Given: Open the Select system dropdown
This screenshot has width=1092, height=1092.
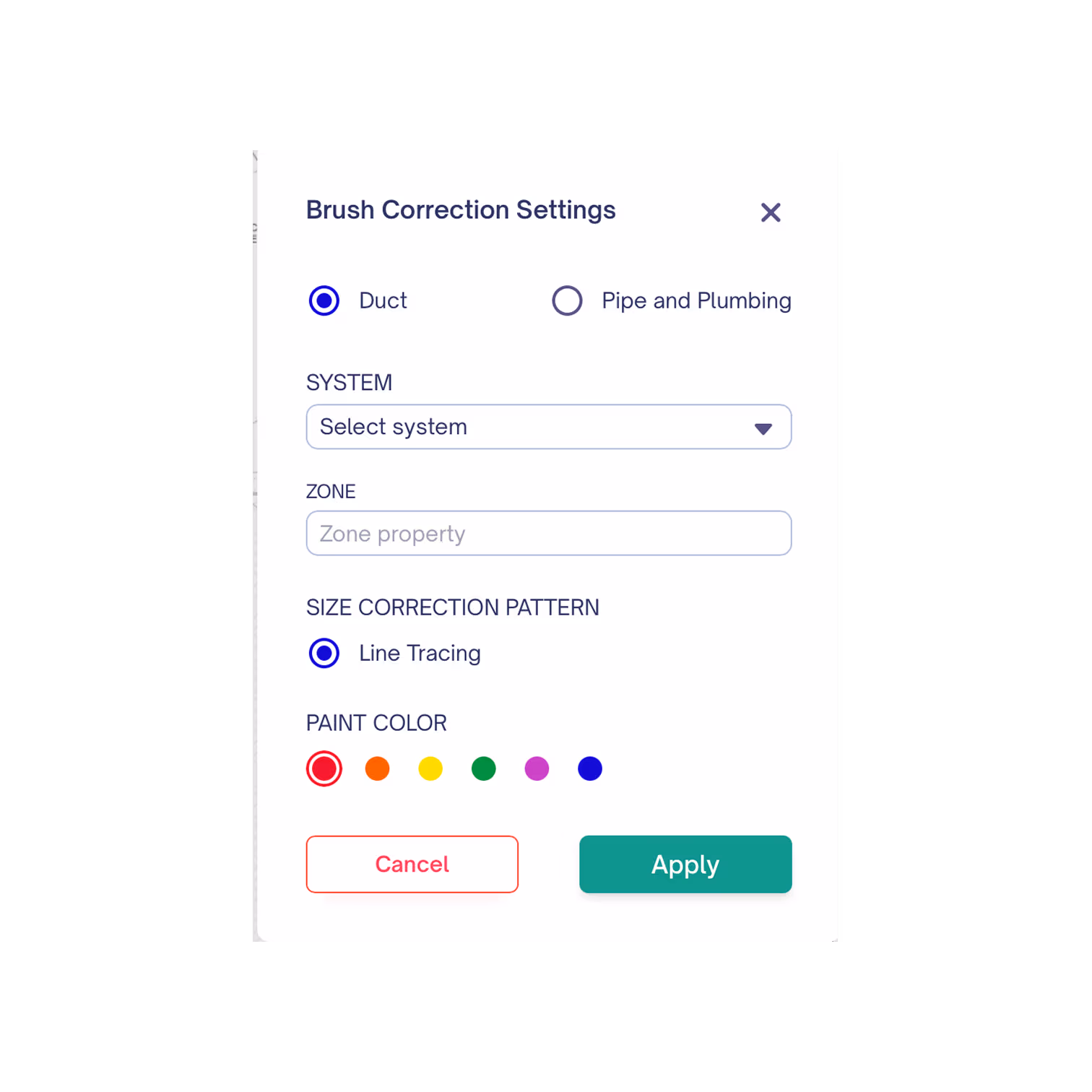Looking at the screenshot, I should (506, 427).
